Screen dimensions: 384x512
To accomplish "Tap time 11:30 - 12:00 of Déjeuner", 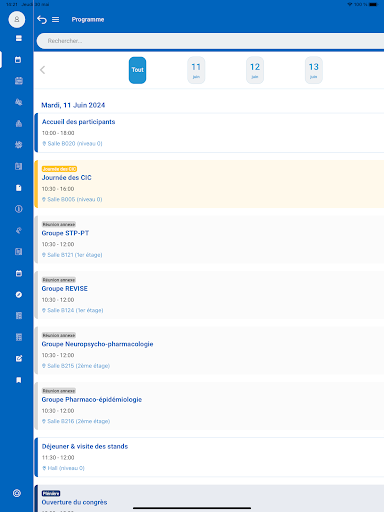I will point(58,458).
